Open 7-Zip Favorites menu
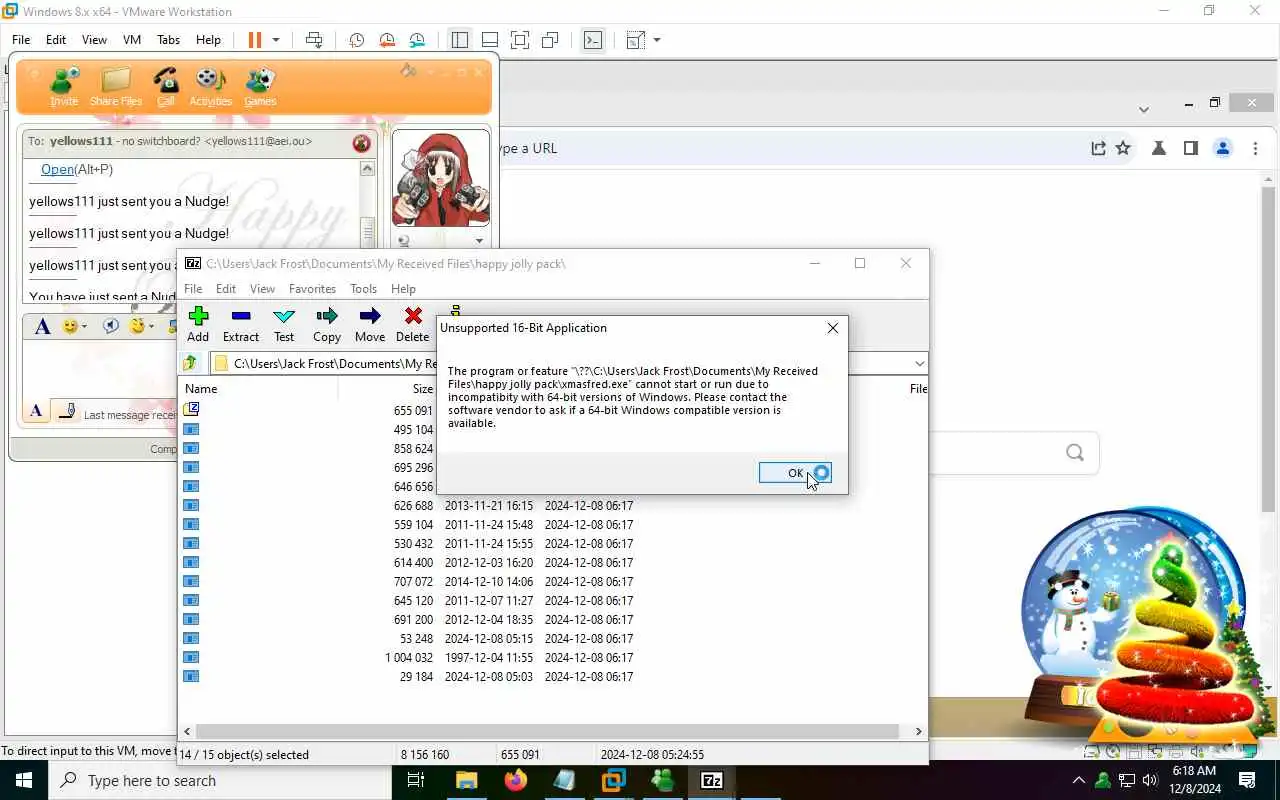This screenshot has width=1280, height=800. pyautogui.click(x=312, y=289)
